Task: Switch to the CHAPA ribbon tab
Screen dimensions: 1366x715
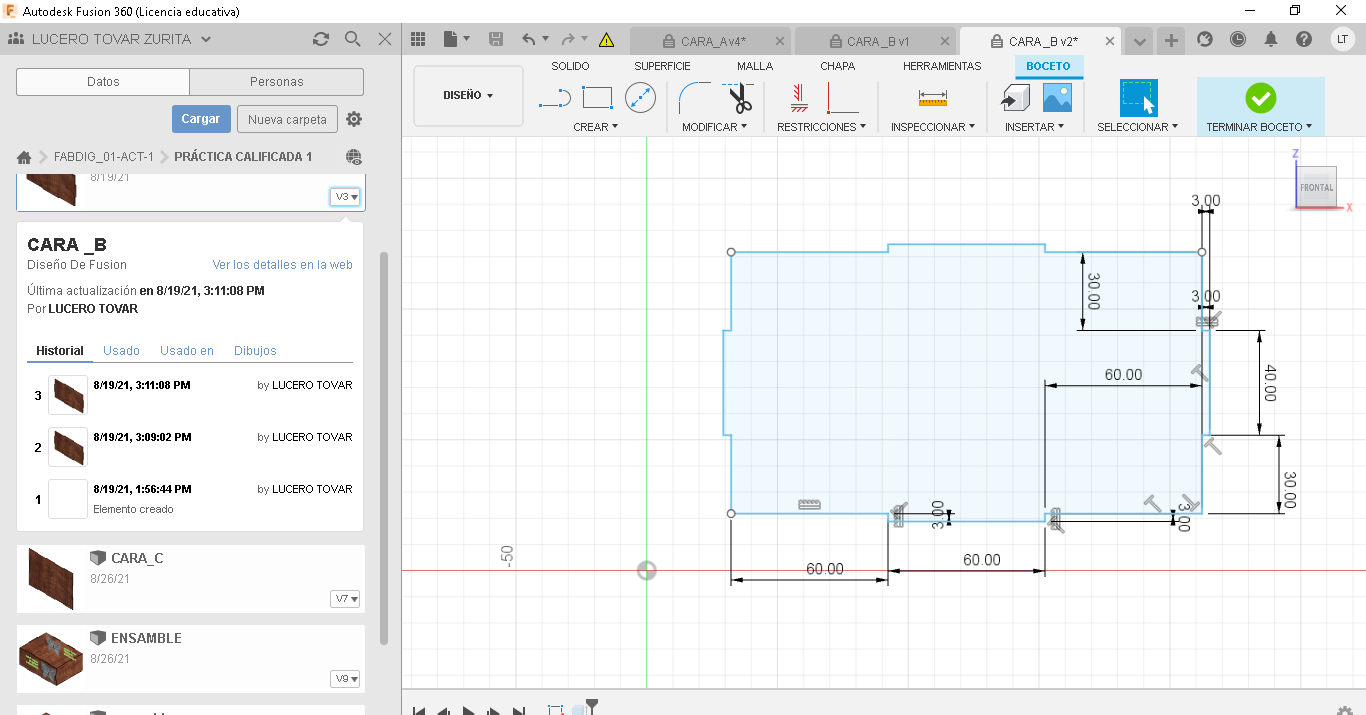Action: [x=838, y=66]
